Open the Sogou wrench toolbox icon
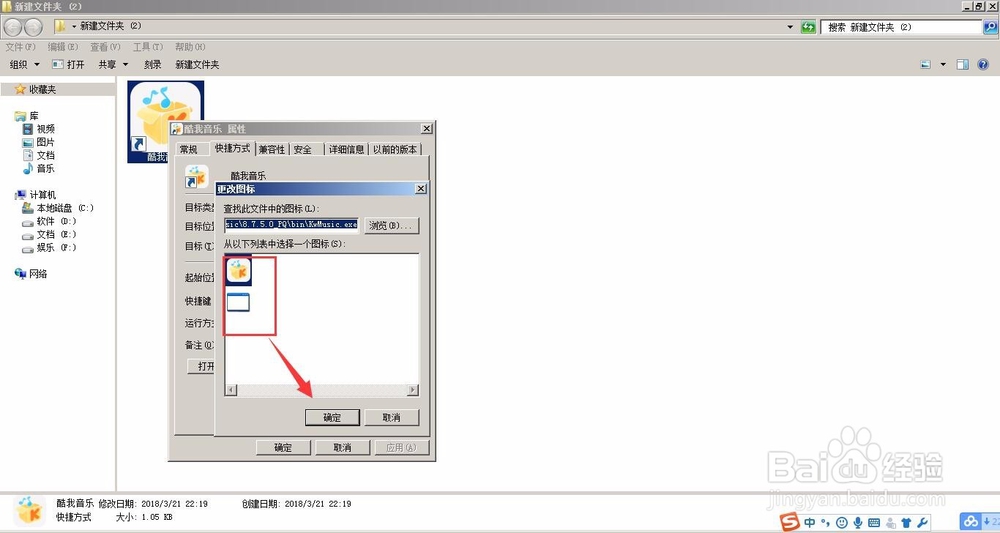This screenshot has height=533, width=1000. (922, 523)
